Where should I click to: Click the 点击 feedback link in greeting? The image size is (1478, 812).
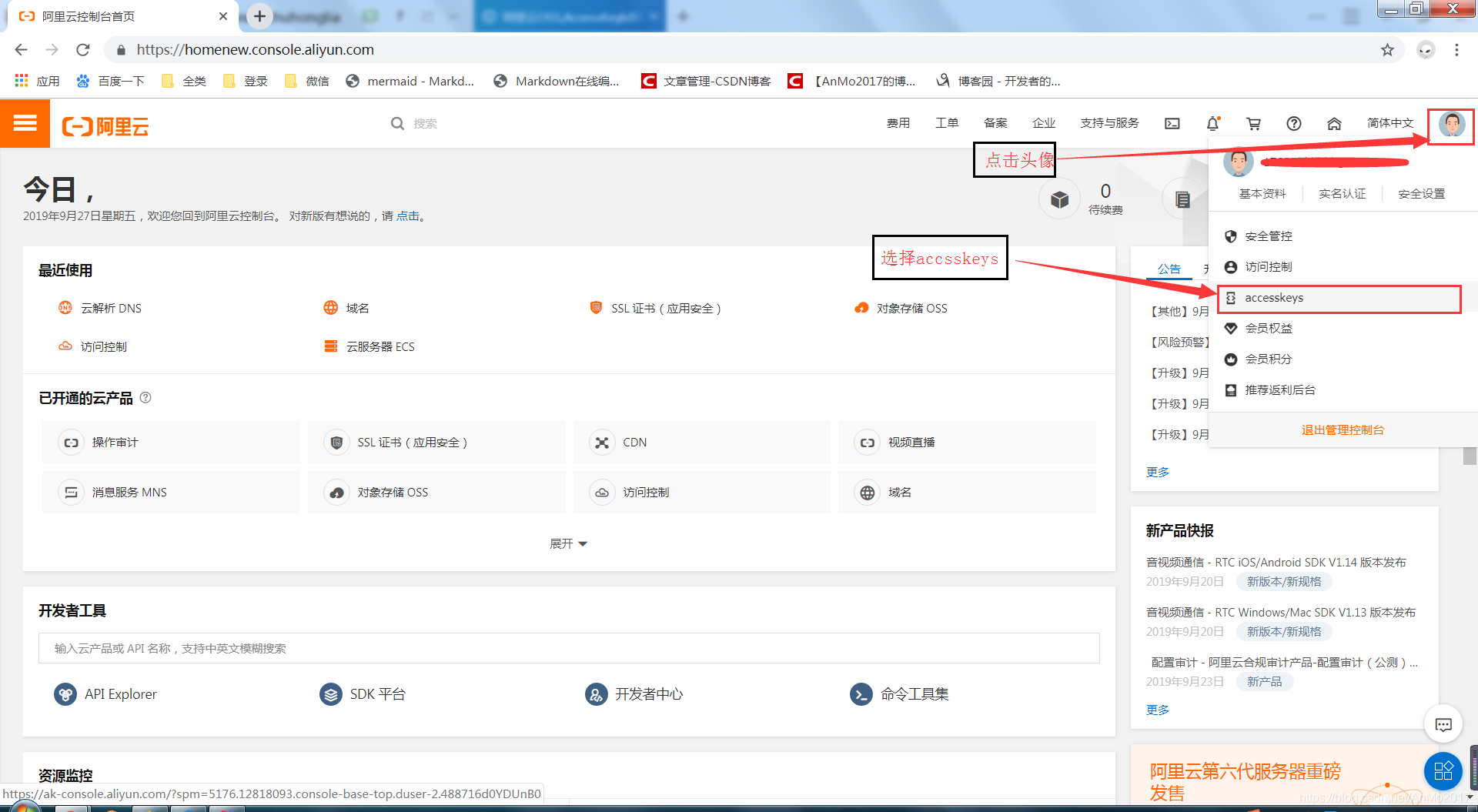408,216
